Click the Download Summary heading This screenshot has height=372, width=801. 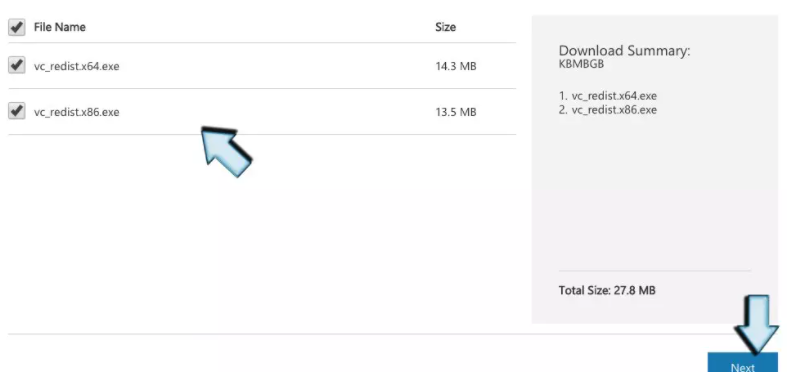click(624, 51)
